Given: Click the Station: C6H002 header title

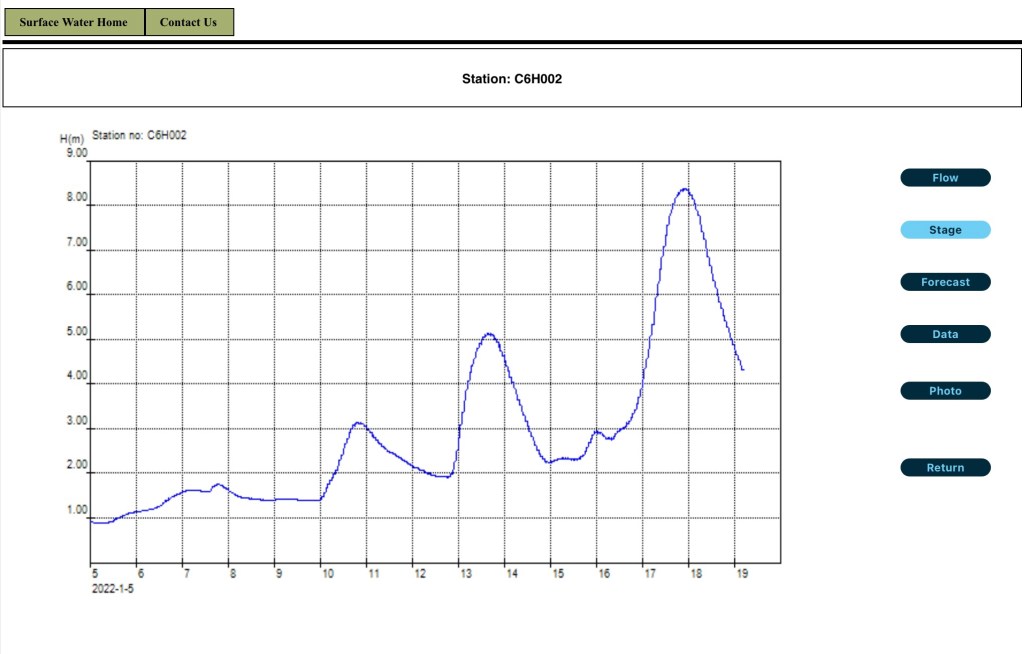Looking at the screenshot, I should [511, 78].
